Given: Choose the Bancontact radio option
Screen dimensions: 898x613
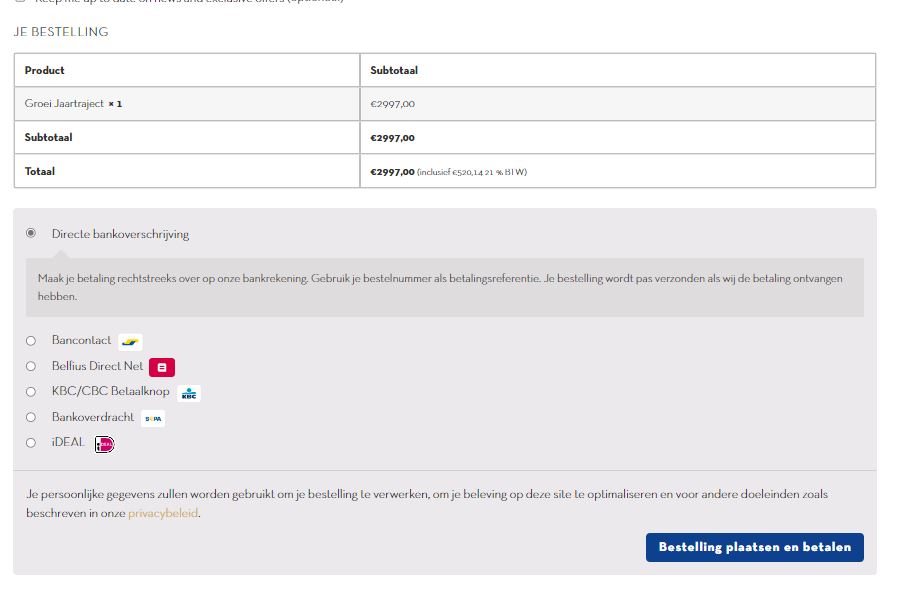Looking at the screenshot, I should point(31,341).
